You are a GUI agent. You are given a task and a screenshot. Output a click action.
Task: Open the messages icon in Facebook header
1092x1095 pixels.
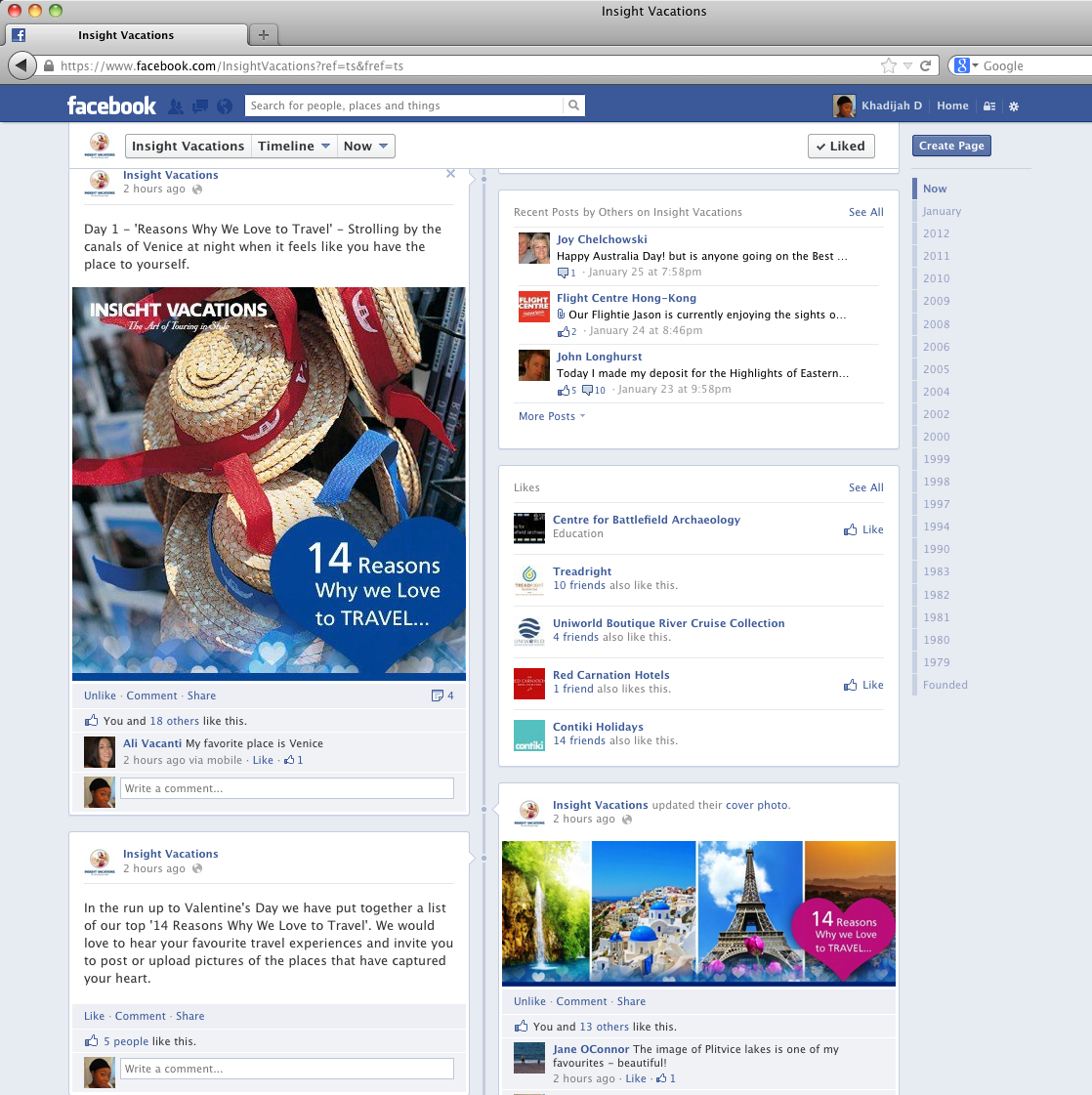200,105
